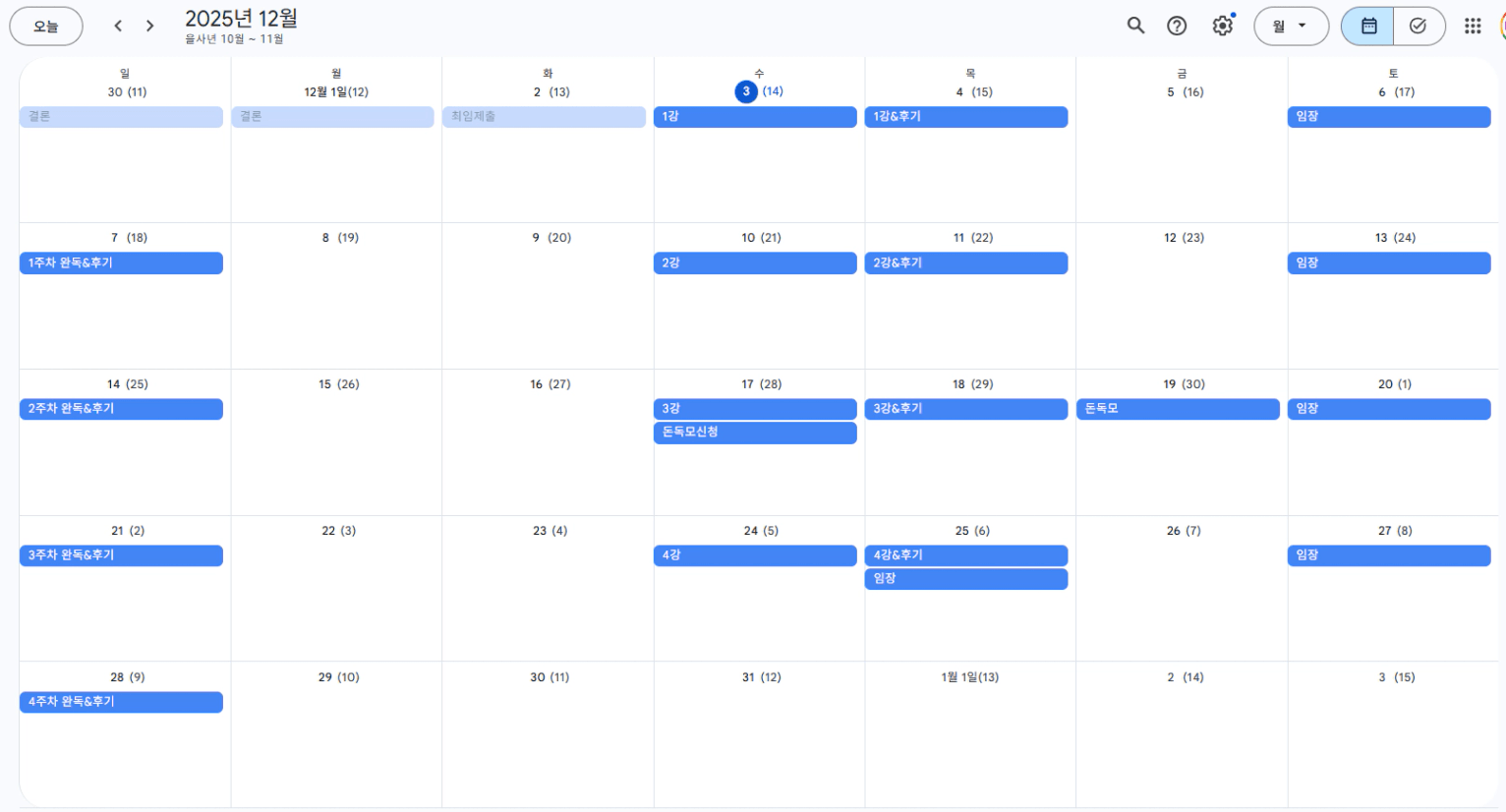Switch to calendar view toggle
This screenshot has height=812, width=1506.
click(1368, 26)
